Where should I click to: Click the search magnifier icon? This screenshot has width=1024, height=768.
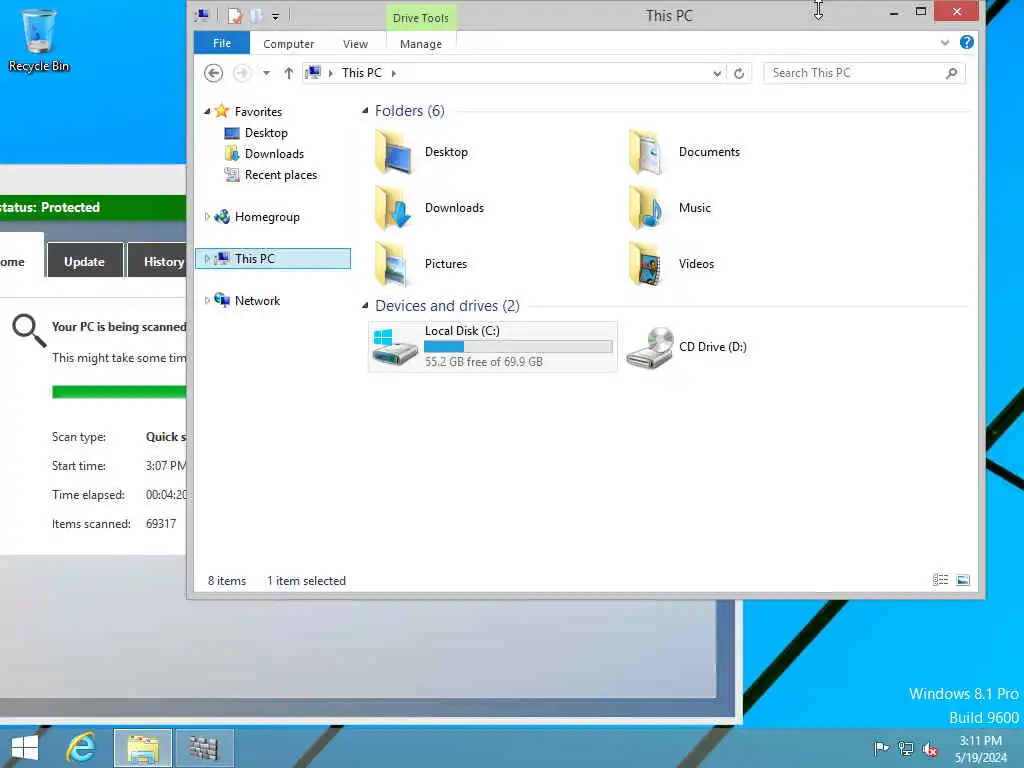(x=952, y=73)
